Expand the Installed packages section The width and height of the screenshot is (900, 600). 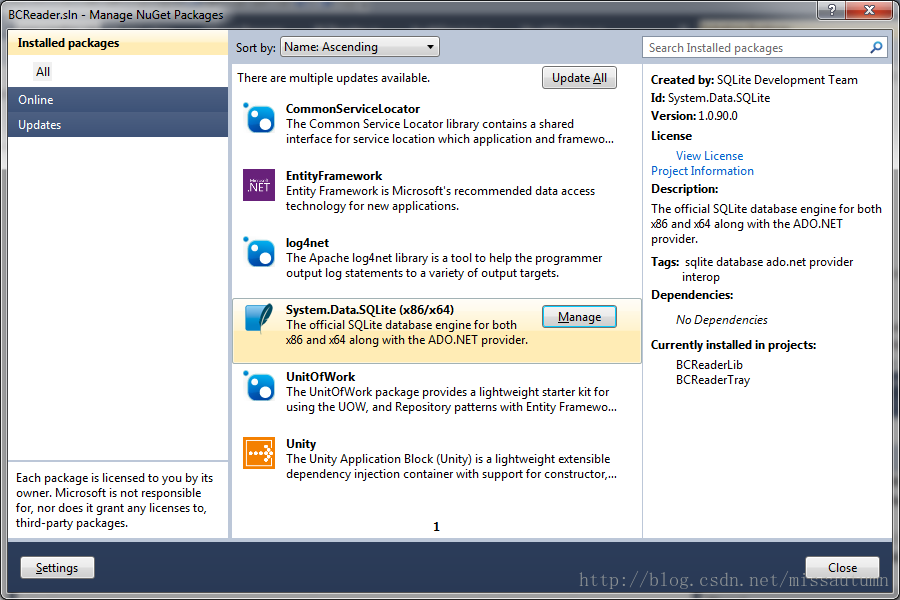click(118, 43)
